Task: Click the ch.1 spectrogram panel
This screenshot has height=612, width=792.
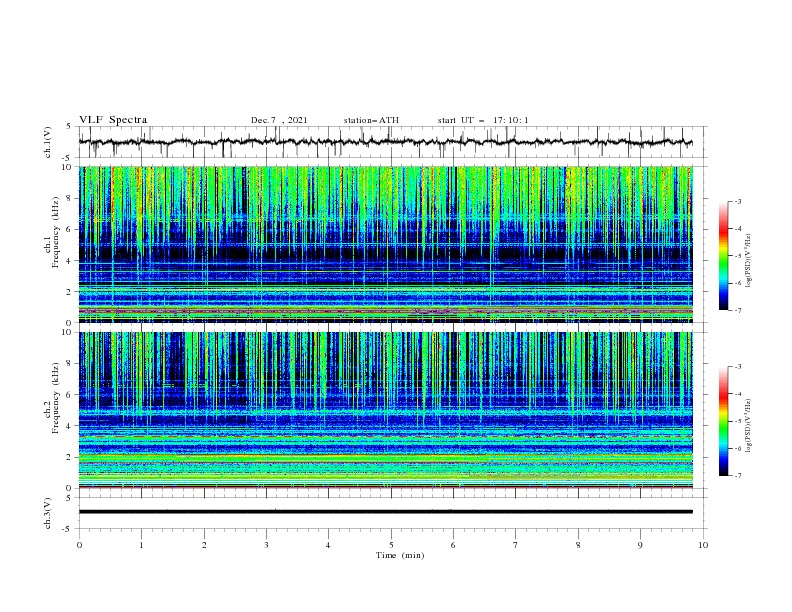Action: (x=385, y=244)
